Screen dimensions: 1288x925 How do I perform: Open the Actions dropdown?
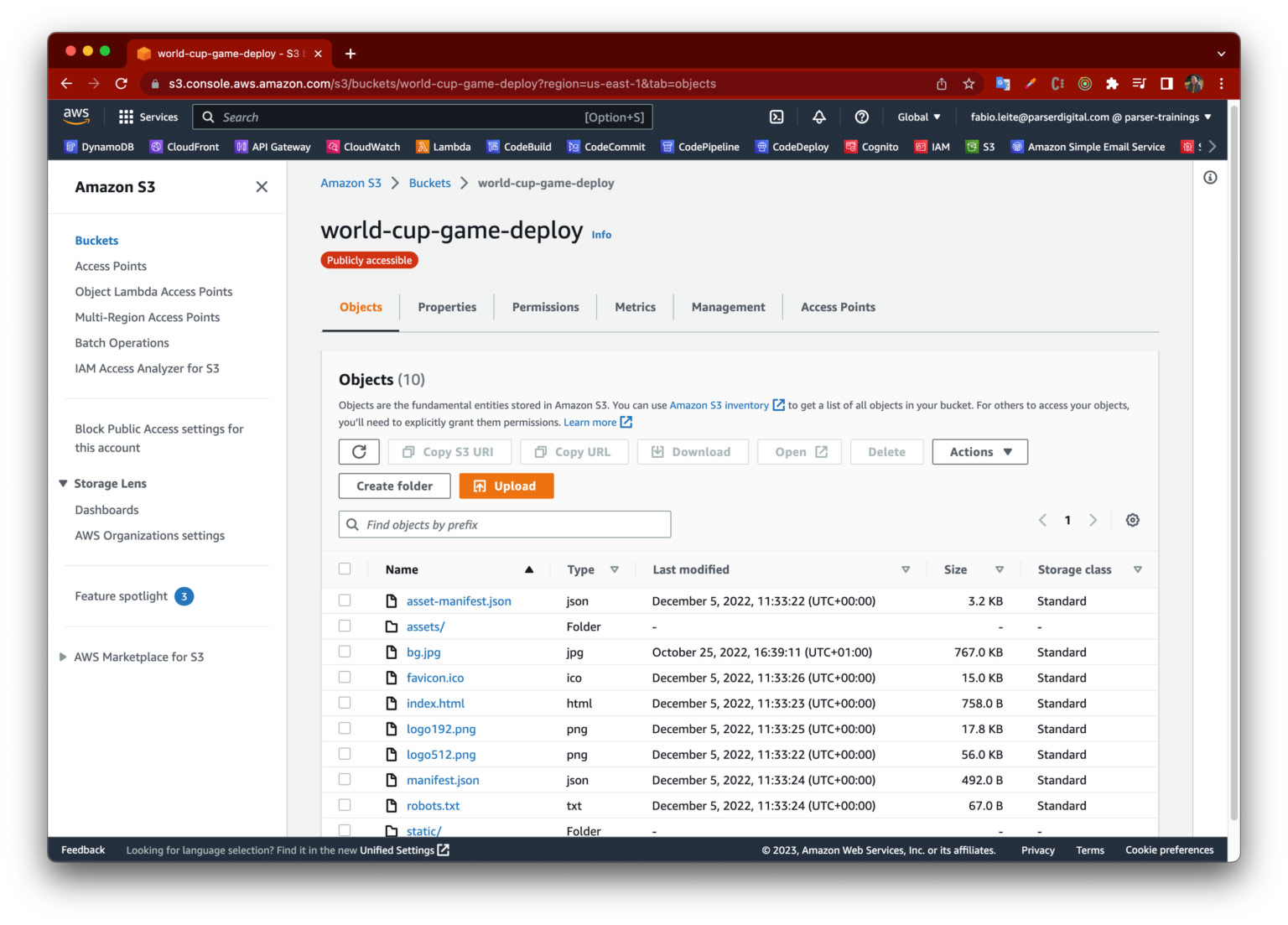[x=979, y=452]
